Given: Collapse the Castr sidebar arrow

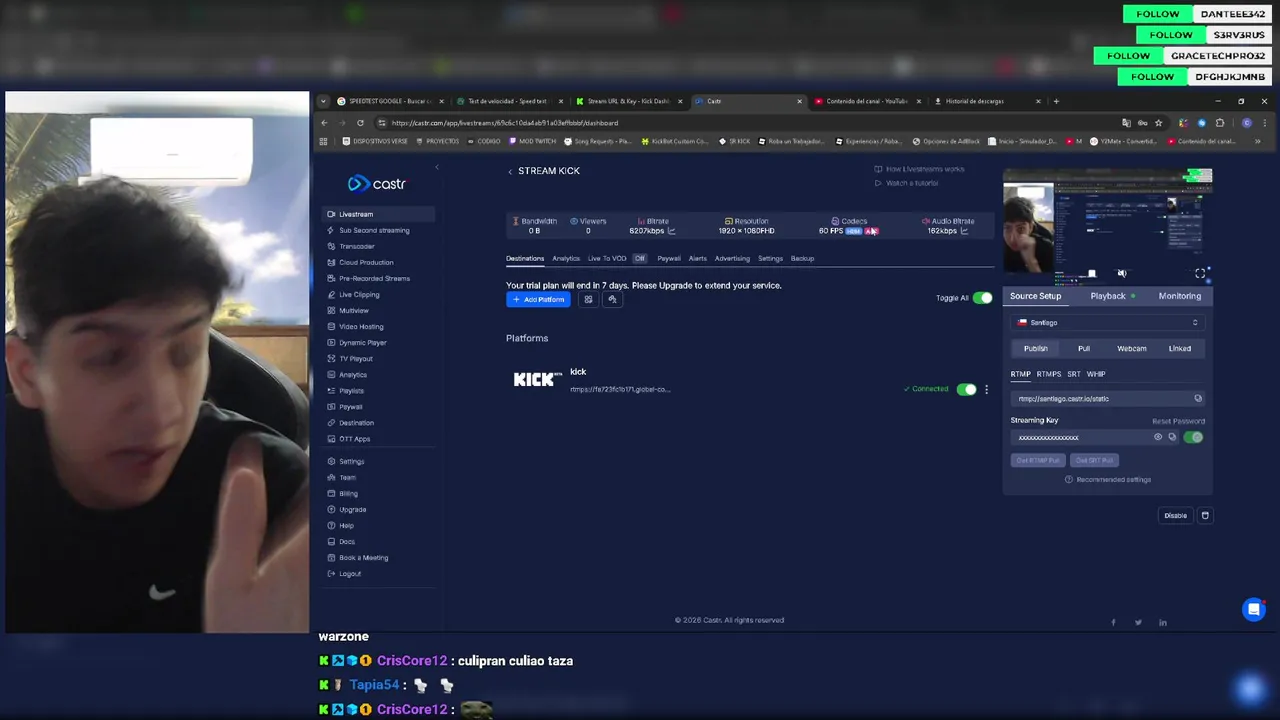Looking at the screenshot, I should (436, 168).
